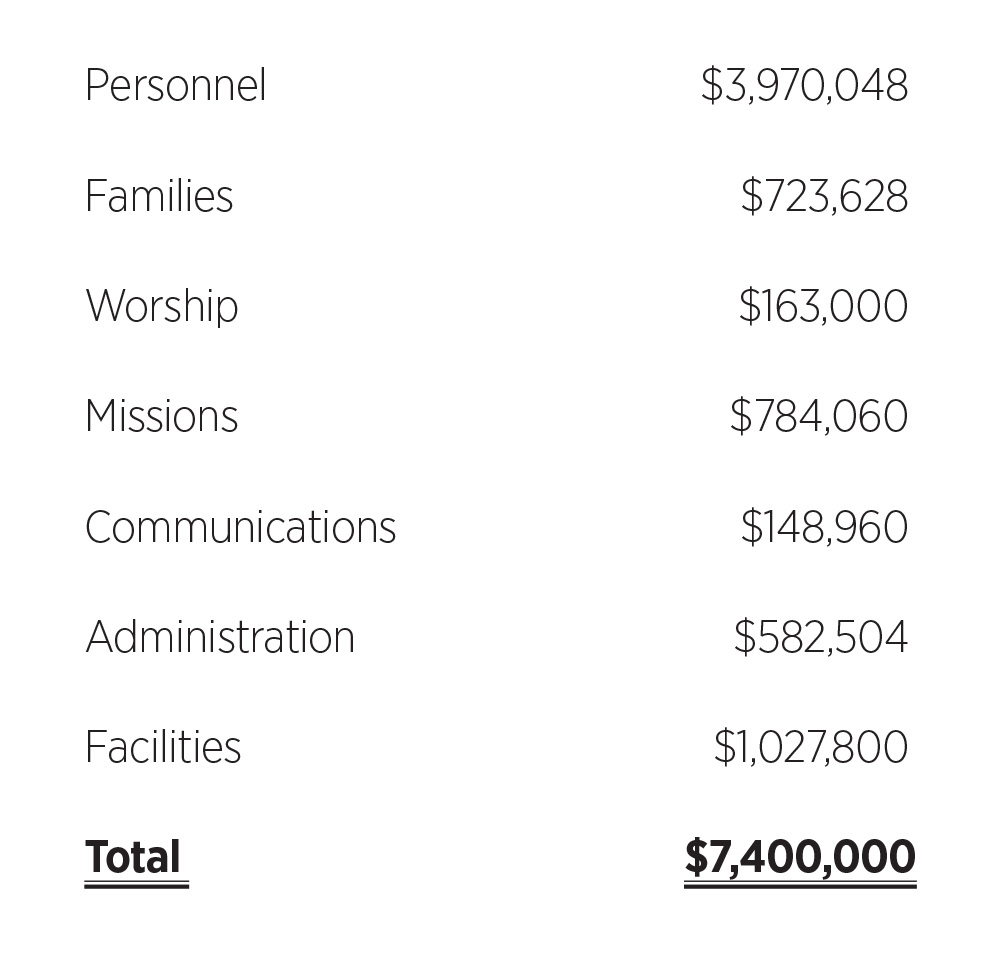Click the Personnel row label
This screenshot has height=954, width=1000.
pos(175,86)
